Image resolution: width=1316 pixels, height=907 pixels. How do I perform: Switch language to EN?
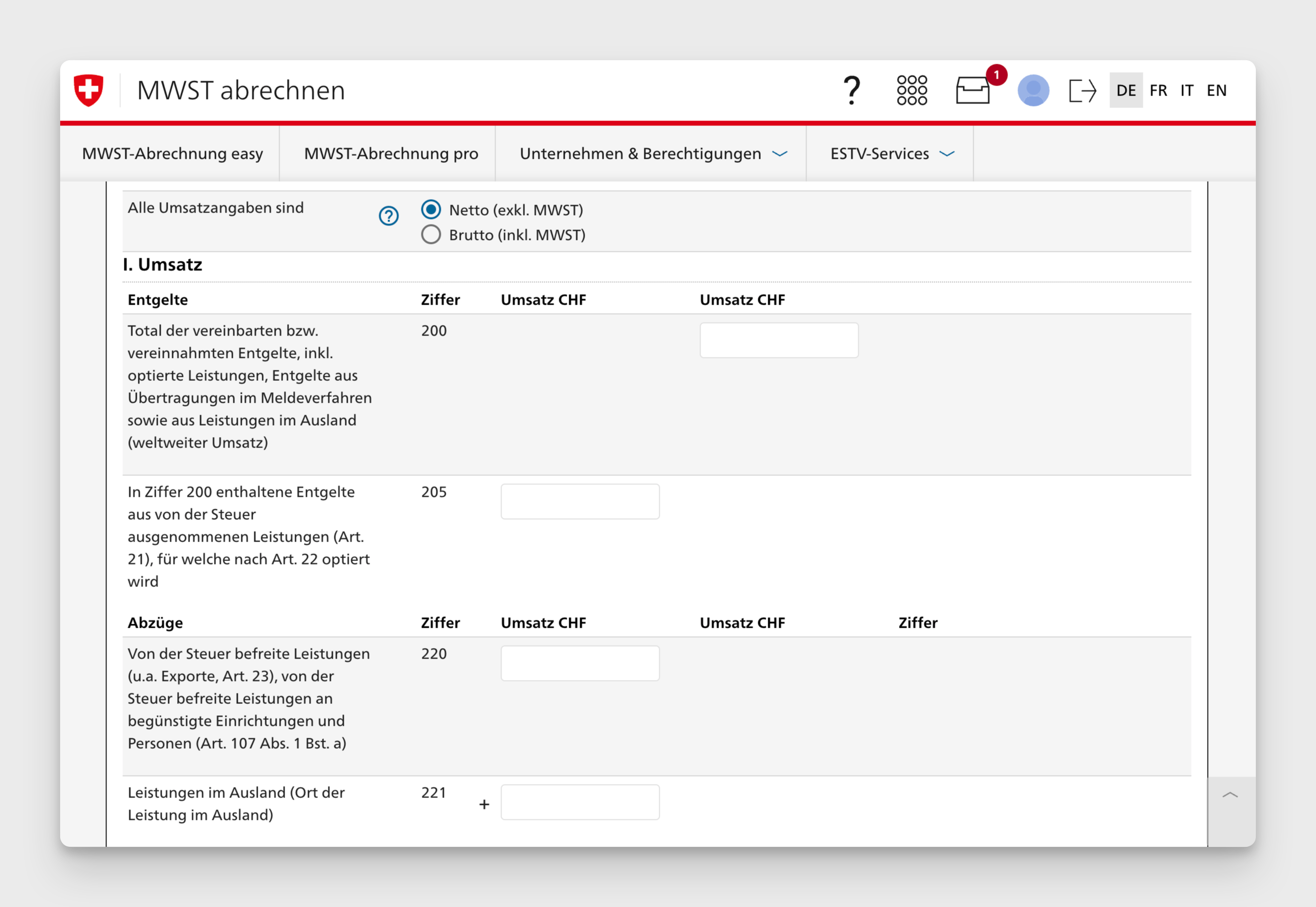click(x=1216, y=91)
